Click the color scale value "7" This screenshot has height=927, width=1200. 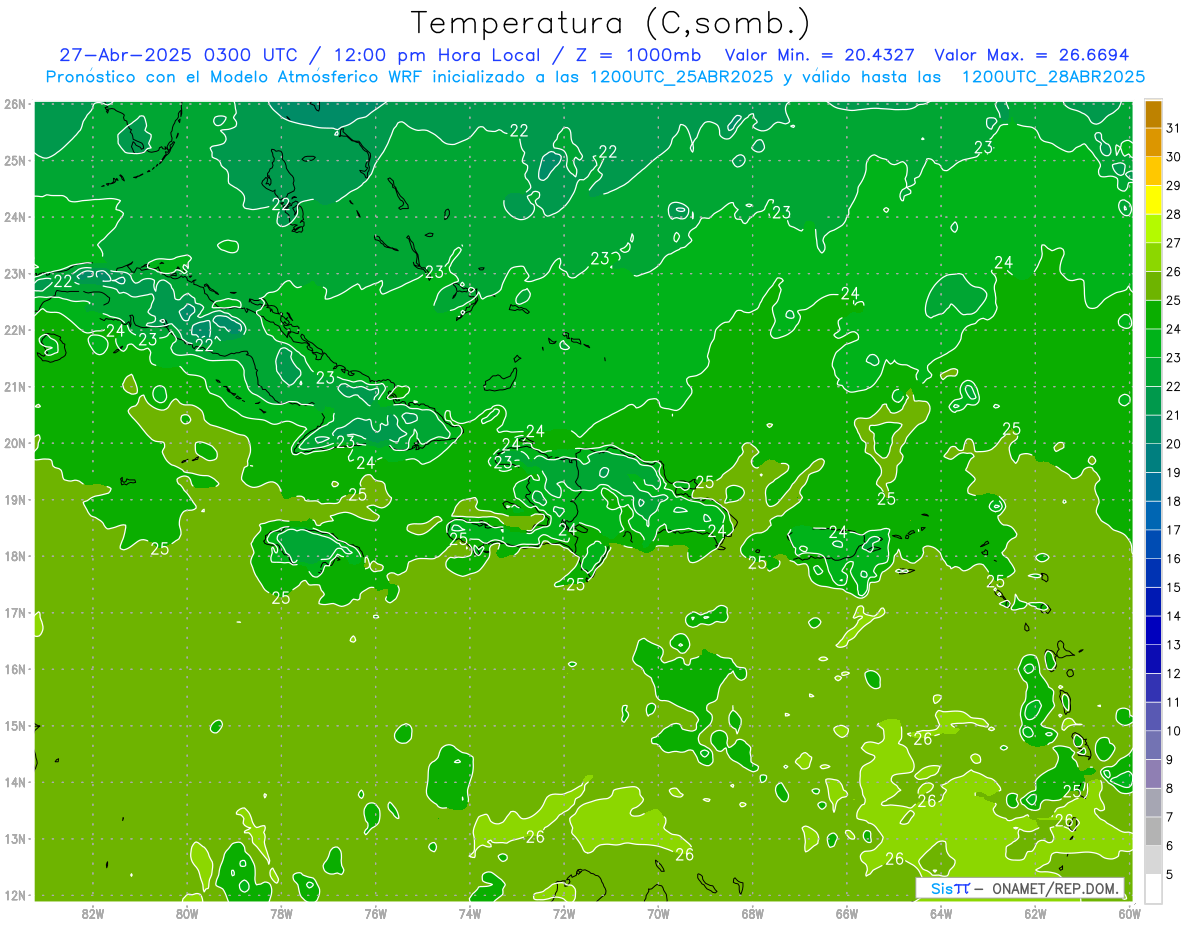tap(1170, 817)
